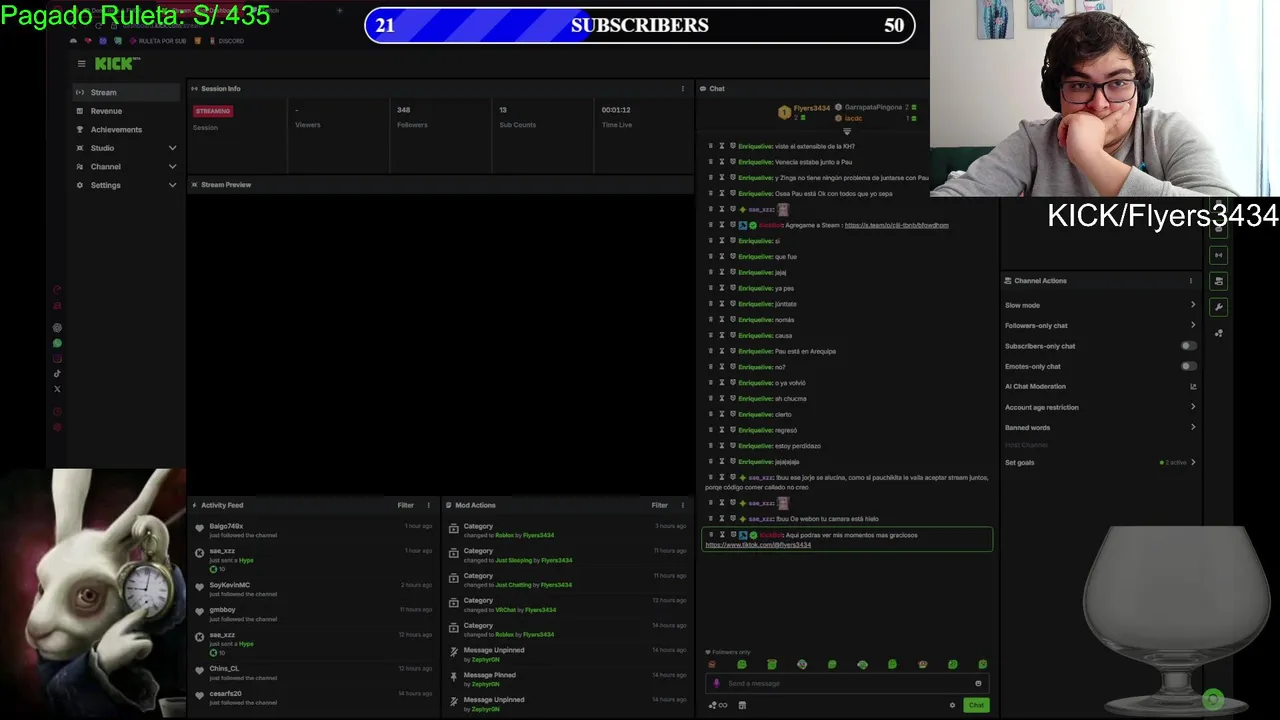Click Chins_CL follow entry
Screen dimensions: 1280x720
tap(313, 672)
